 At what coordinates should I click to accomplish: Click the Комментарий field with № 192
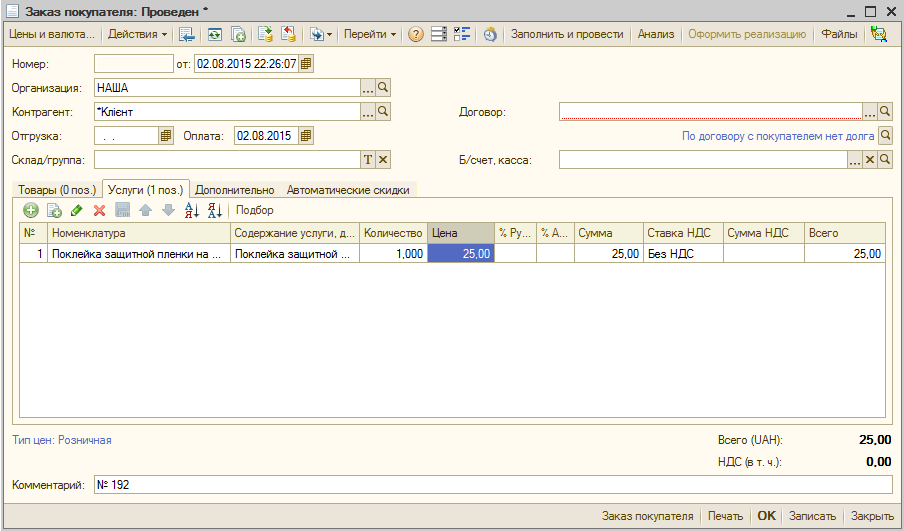[x=493, y=485]
